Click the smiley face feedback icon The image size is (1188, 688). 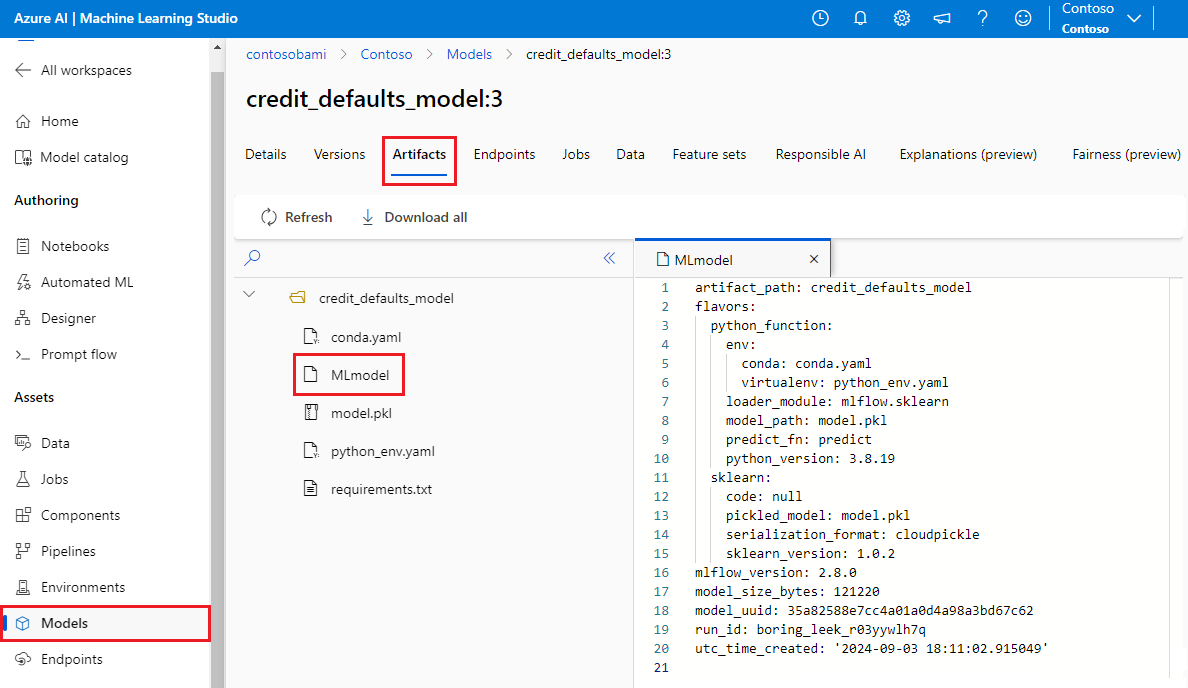[x=1023, y=18]
